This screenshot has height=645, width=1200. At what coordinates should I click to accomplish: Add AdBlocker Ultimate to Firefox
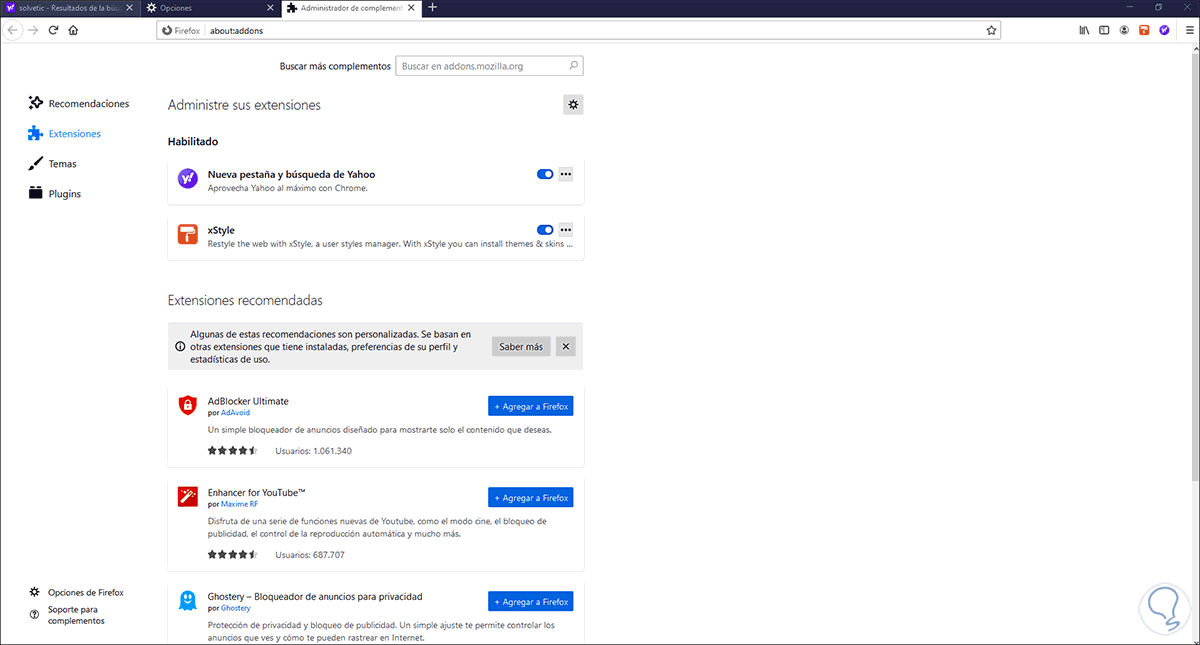(x=531, y=406)
